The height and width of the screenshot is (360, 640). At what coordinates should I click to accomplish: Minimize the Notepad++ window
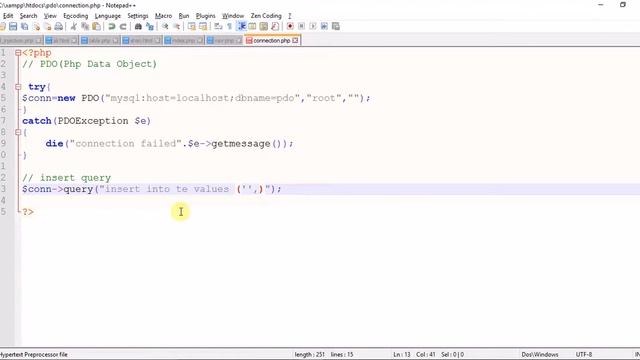tap(600, 5)
